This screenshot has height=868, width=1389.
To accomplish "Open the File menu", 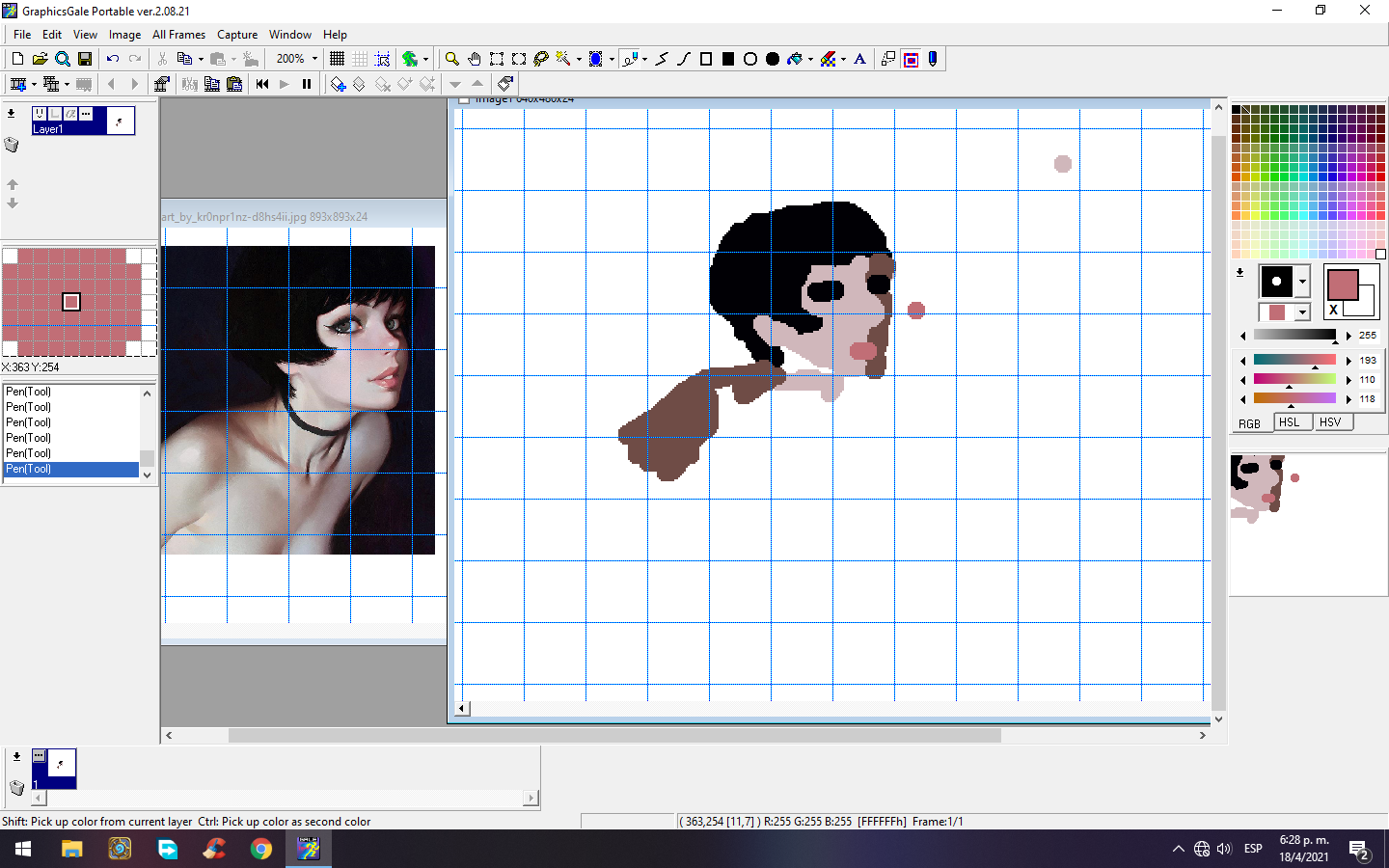I will click(22, 35).
